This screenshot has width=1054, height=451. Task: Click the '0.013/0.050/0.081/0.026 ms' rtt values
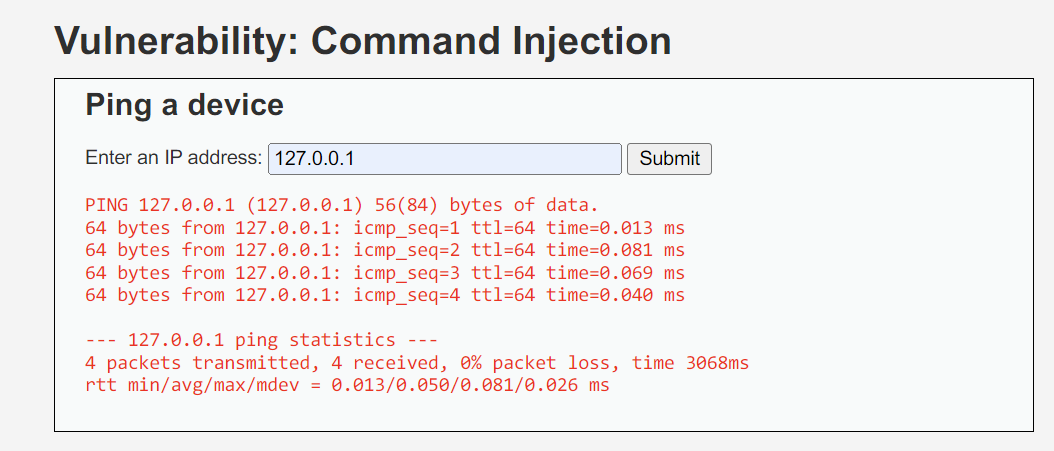tap(470, 384)
